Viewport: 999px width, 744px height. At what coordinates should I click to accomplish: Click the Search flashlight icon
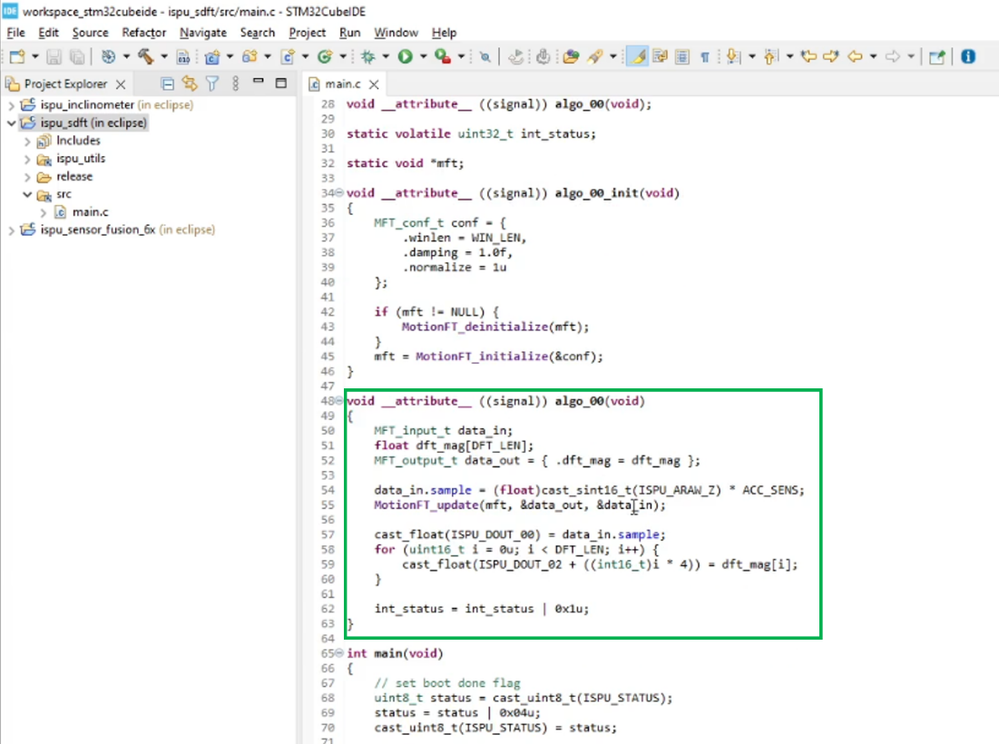coord(595,57)
